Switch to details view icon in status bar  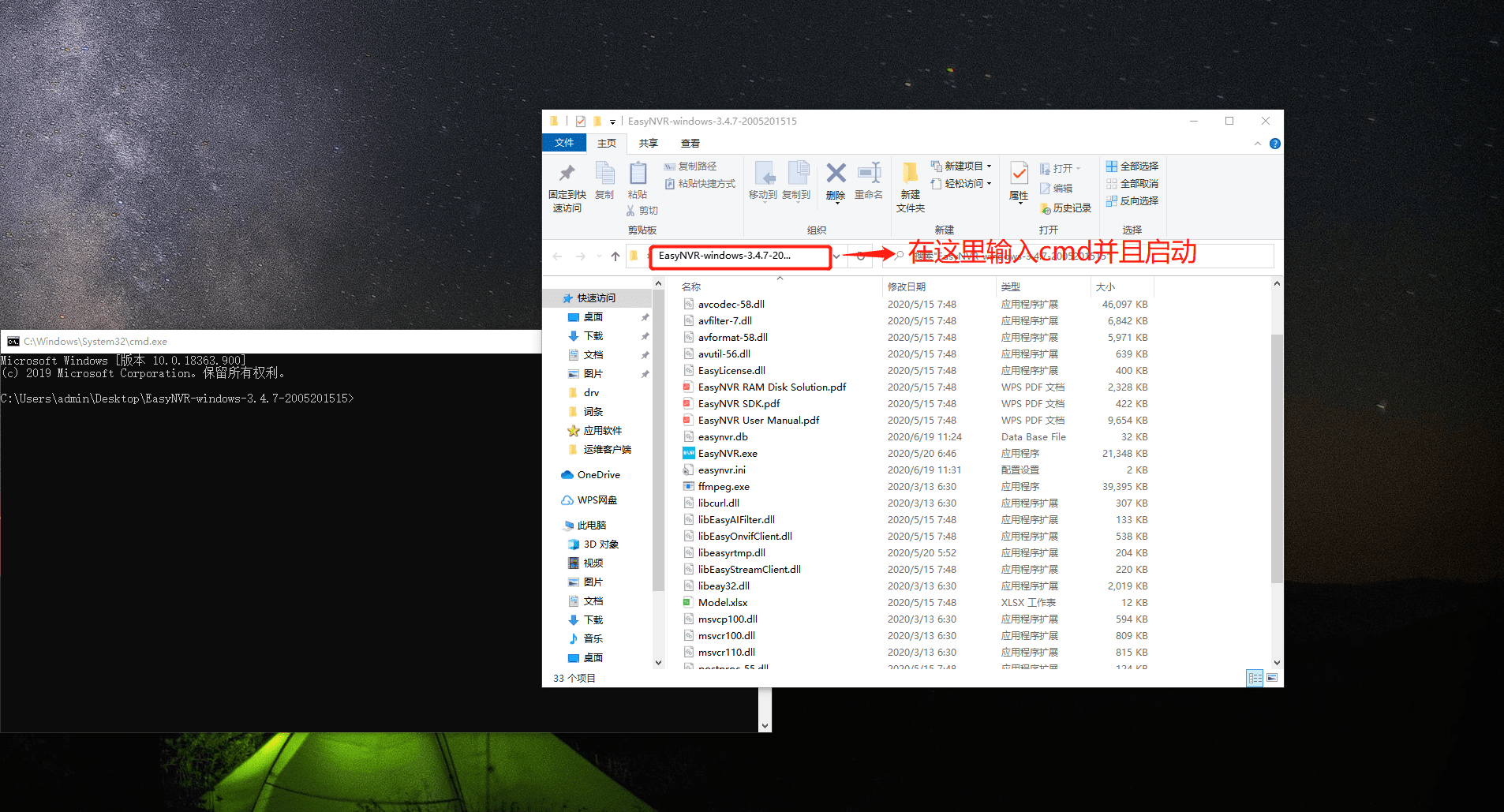pos(1255,678)
